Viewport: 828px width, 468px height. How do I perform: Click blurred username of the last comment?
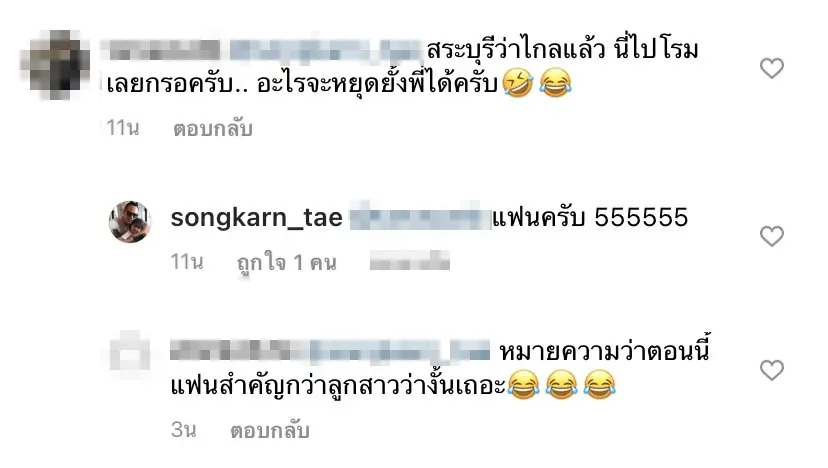point(238,351)
